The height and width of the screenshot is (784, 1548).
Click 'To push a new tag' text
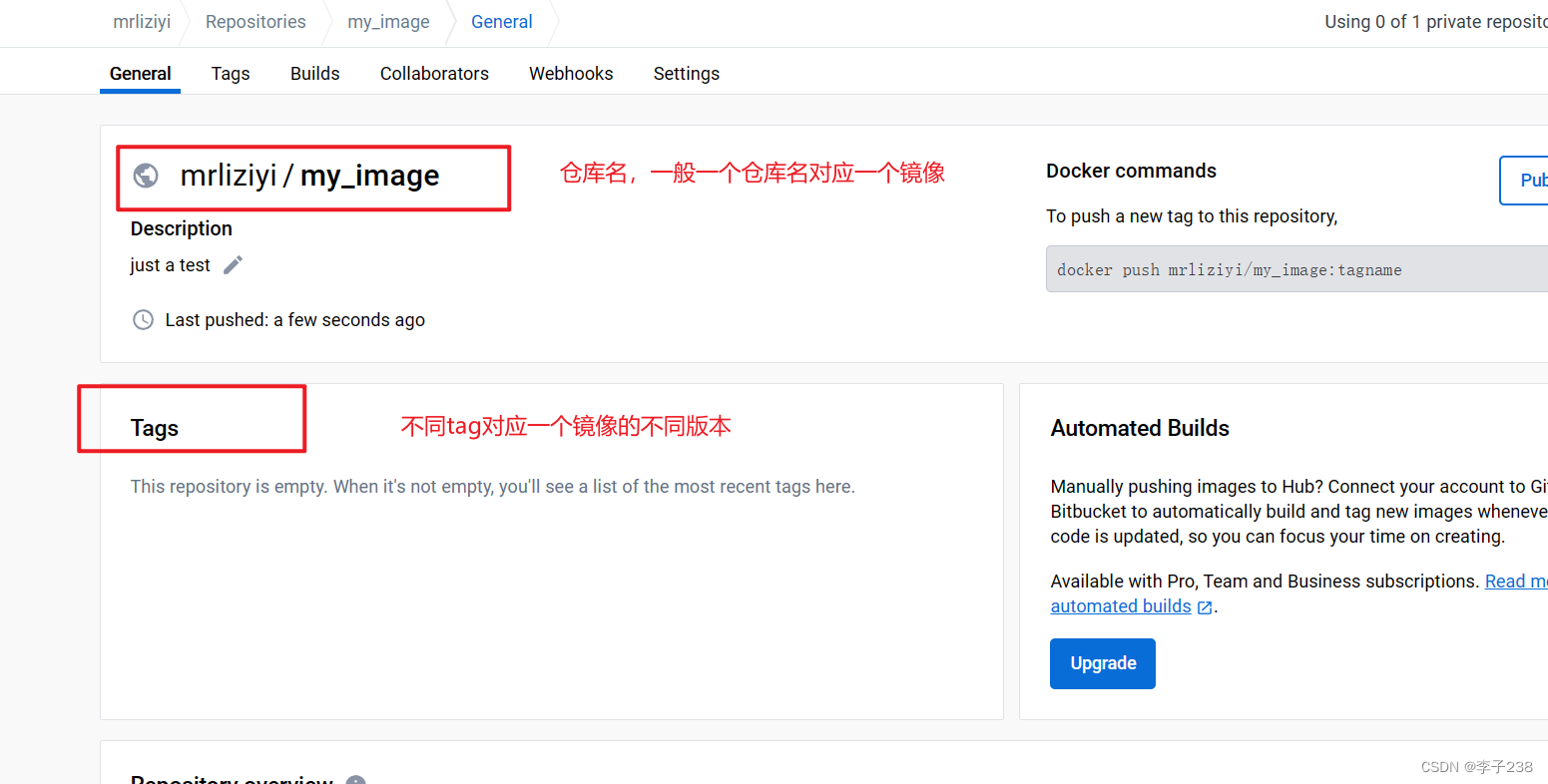pos(1192,216)
